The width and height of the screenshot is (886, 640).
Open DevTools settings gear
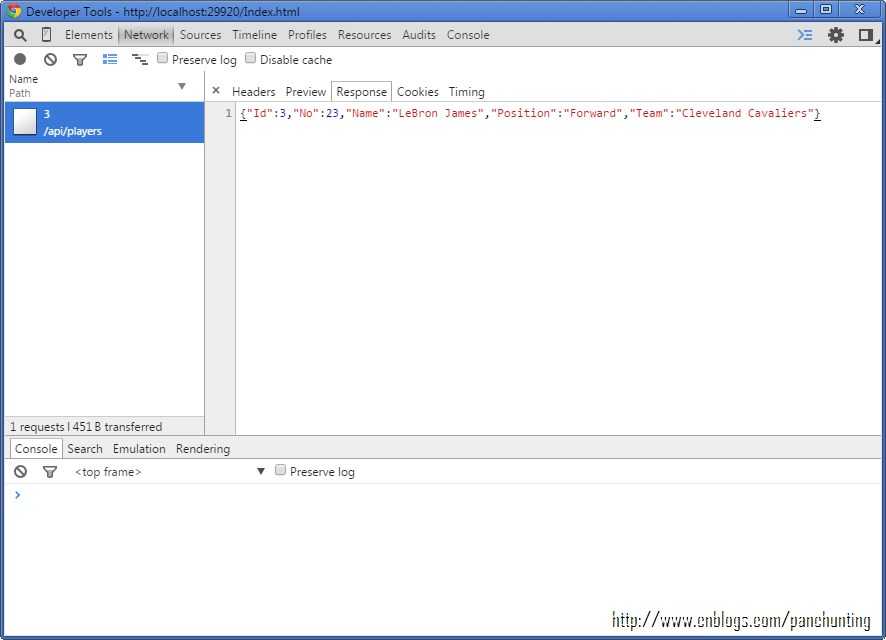click(836, 35)
